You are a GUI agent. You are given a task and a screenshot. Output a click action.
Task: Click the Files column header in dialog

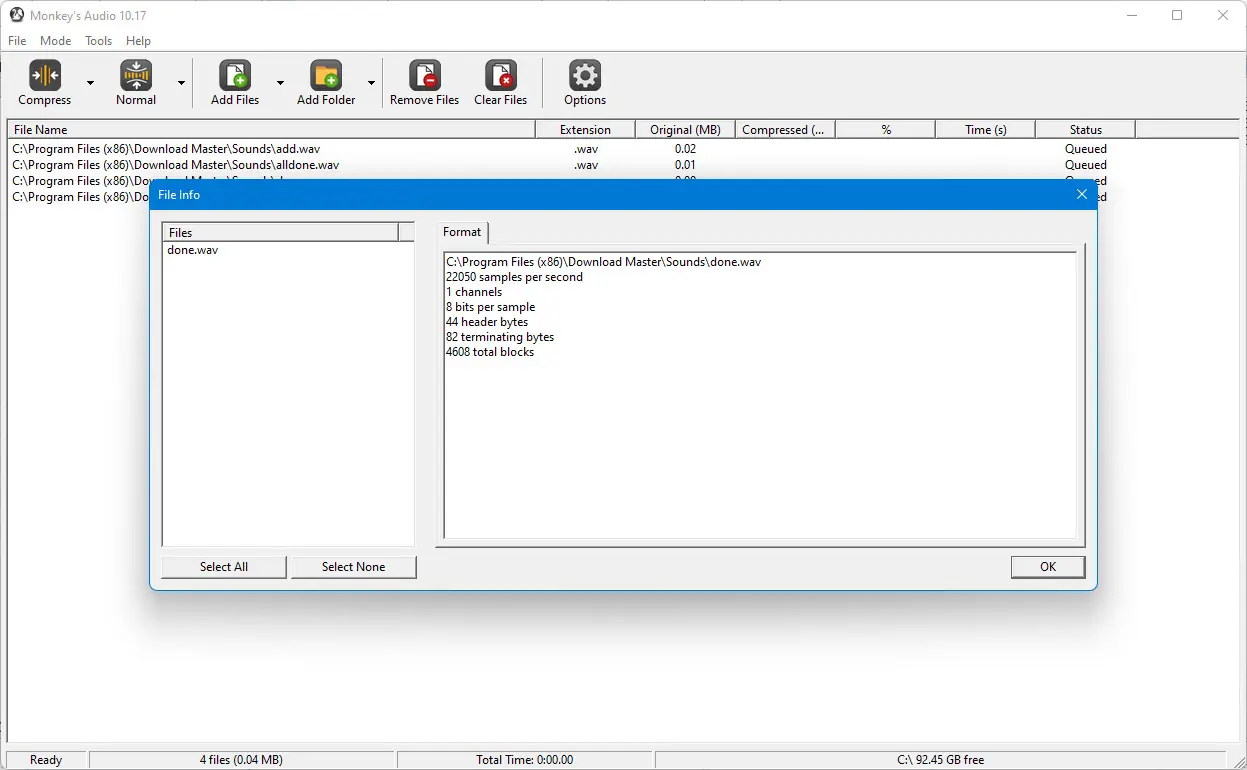click(x=280, y=233)
